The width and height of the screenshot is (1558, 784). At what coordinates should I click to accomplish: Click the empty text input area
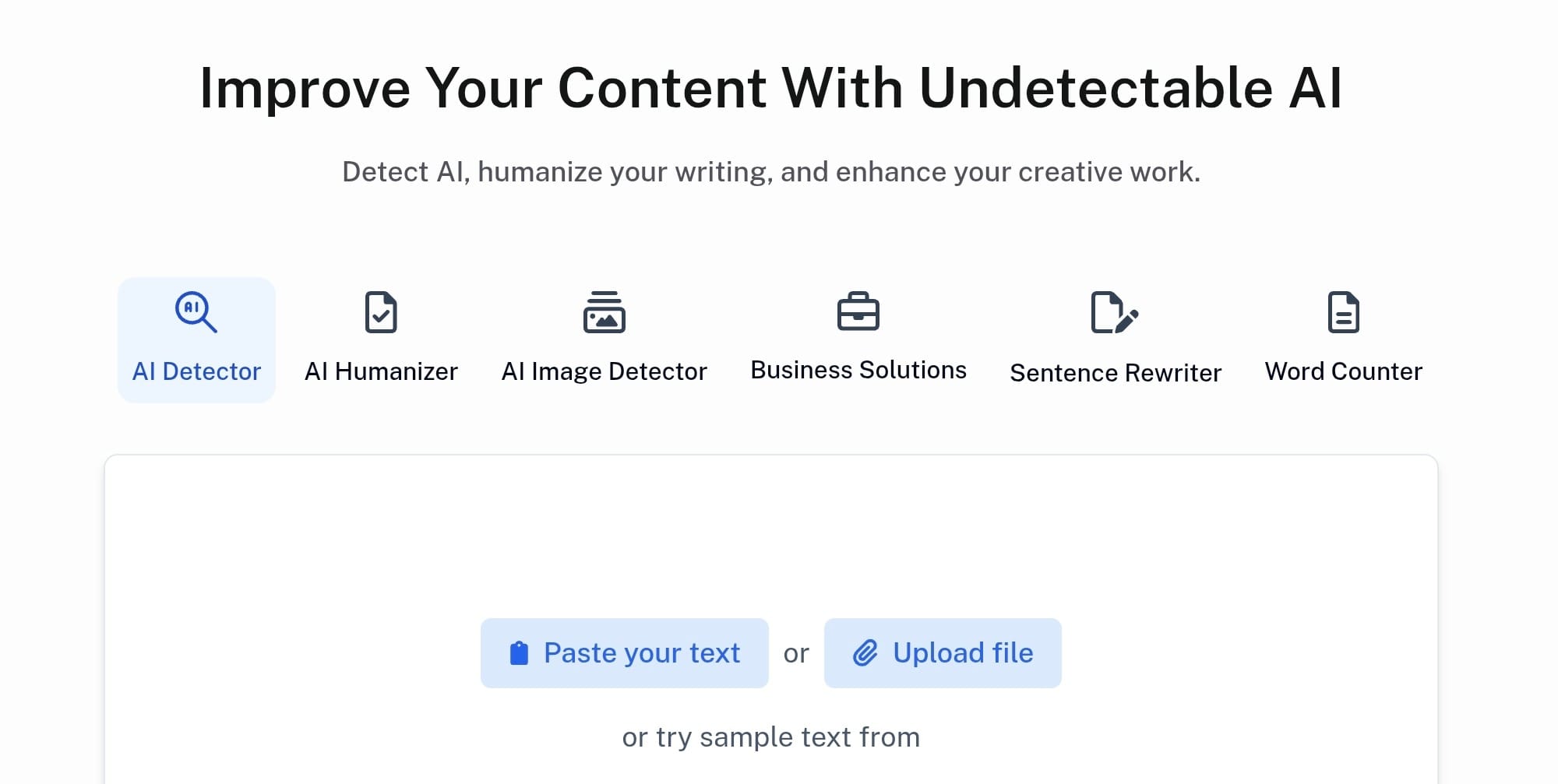(771, 537)
